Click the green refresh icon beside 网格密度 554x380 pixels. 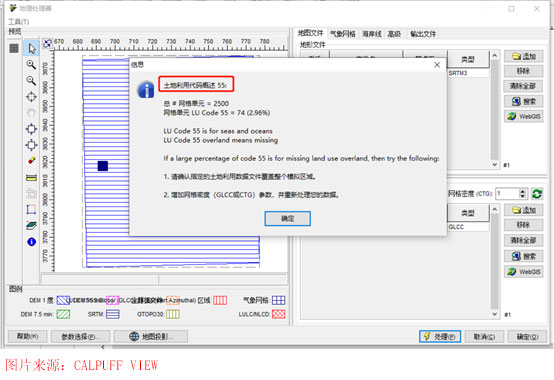click(537, 194)
